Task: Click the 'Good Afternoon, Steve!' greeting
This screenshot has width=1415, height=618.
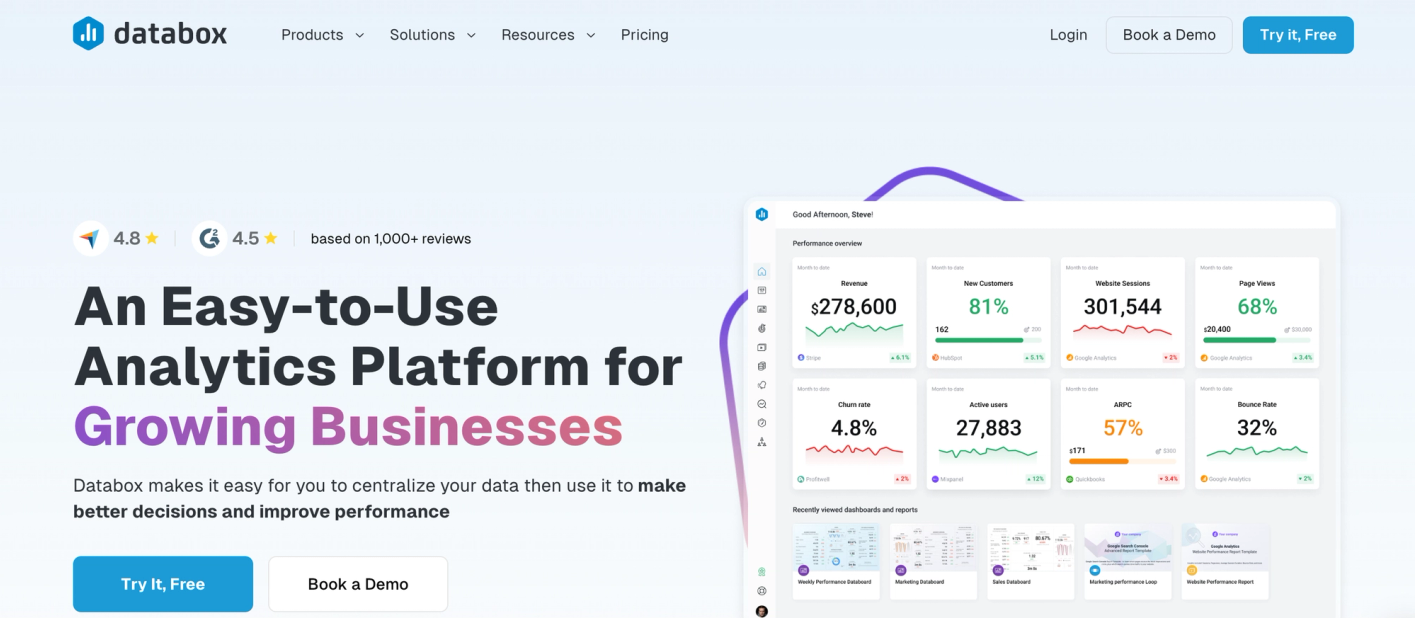Action: click(x=833, y=214)
